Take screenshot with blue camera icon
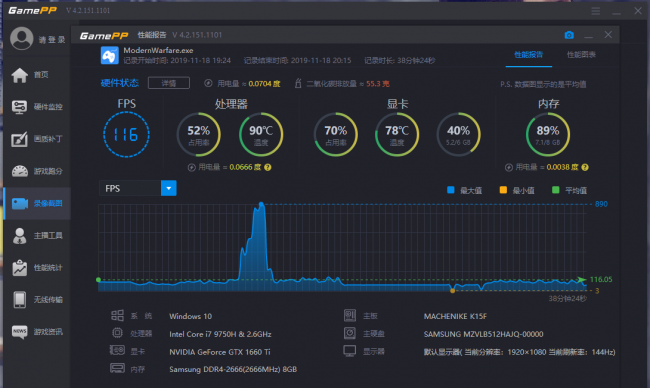Image resolution: width=650 pixels, height=388 pixels. [569, 35]
